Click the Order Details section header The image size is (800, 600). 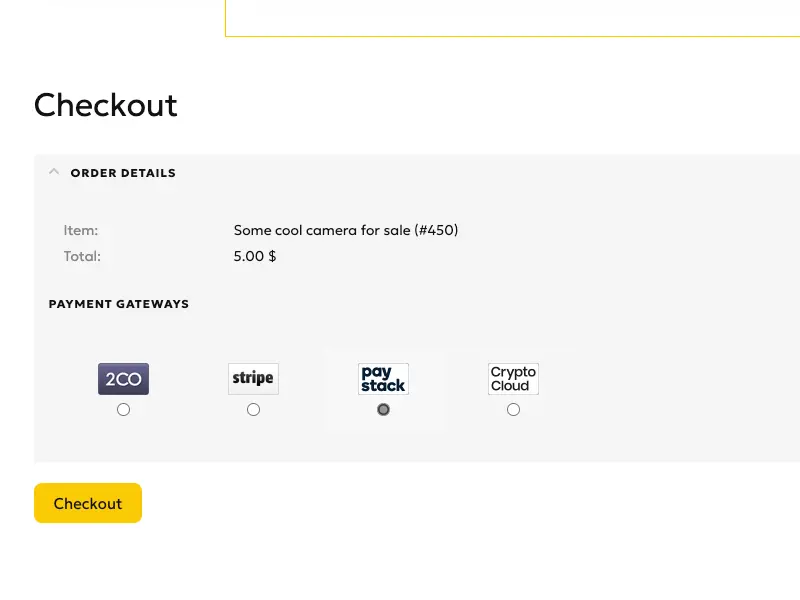point(123,173)
